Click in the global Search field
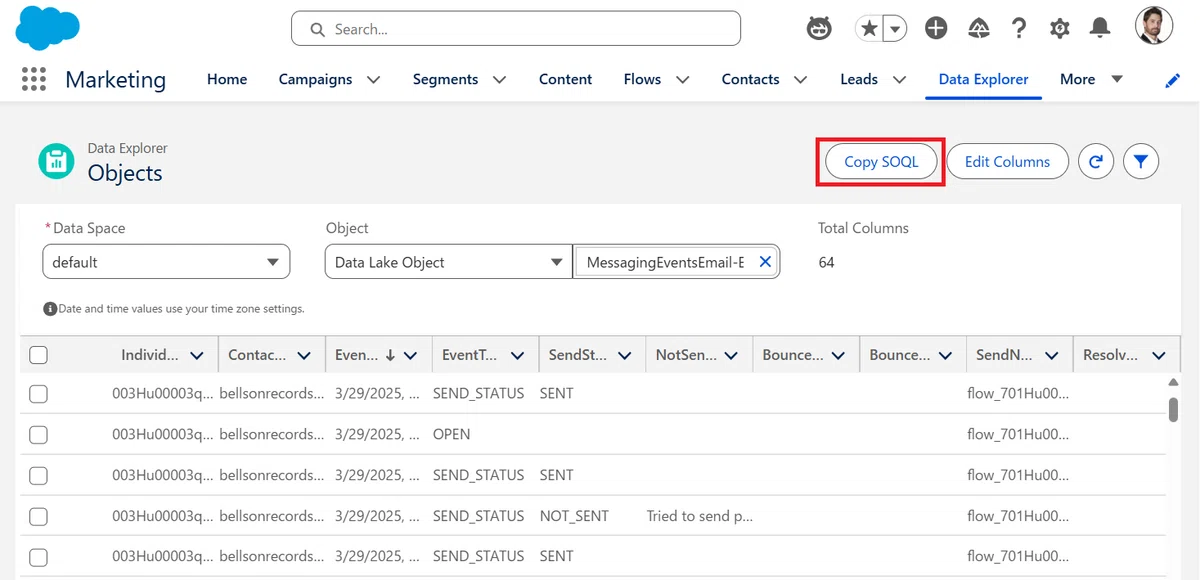 [516, 29]
